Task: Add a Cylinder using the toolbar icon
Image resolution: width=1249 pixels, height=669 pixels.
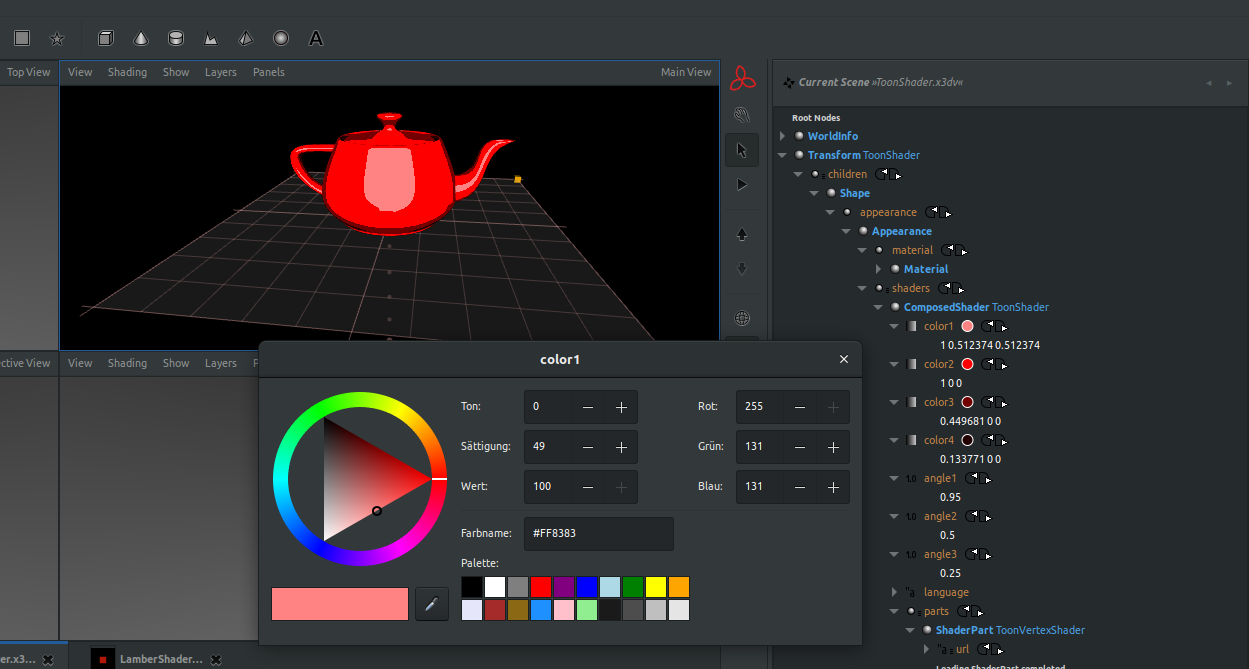Action: [176, 38]
